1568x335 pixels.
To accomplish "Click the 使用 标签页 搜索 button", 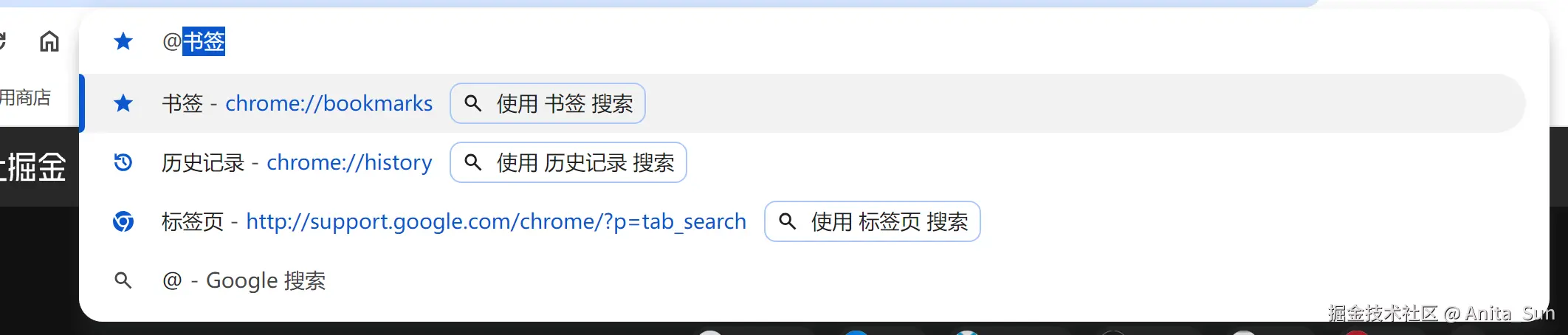I will point(873,221).
